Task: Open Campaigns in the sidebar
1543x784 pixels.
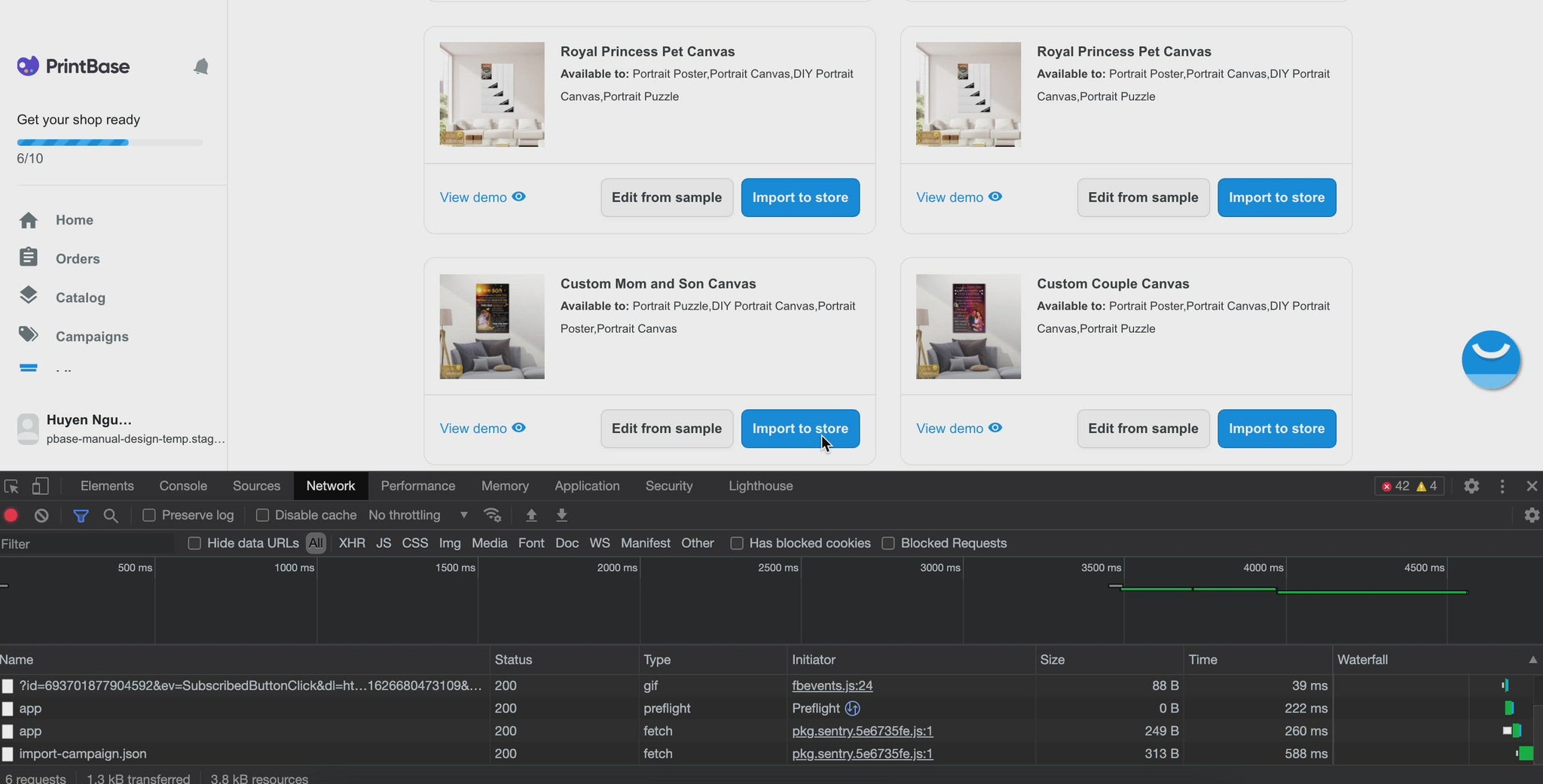Action: [92, 337]
